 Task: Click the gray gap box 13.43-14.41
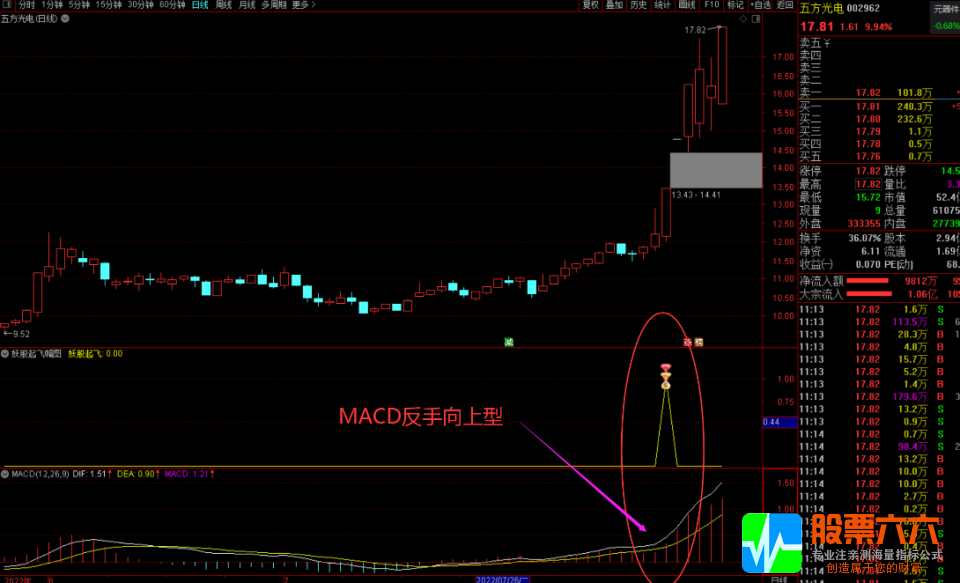pos(715,170)
